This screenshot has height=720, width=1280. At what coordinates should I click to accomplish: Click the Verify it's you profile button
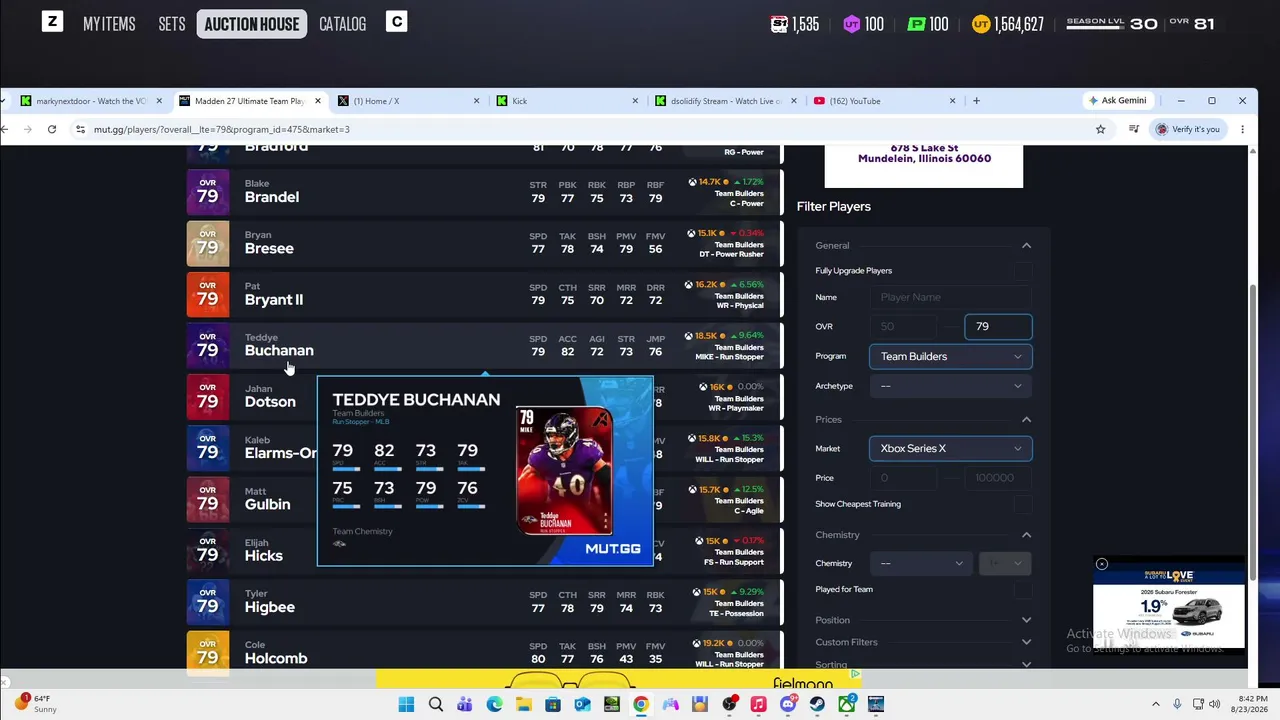[x=1188, y=129]
